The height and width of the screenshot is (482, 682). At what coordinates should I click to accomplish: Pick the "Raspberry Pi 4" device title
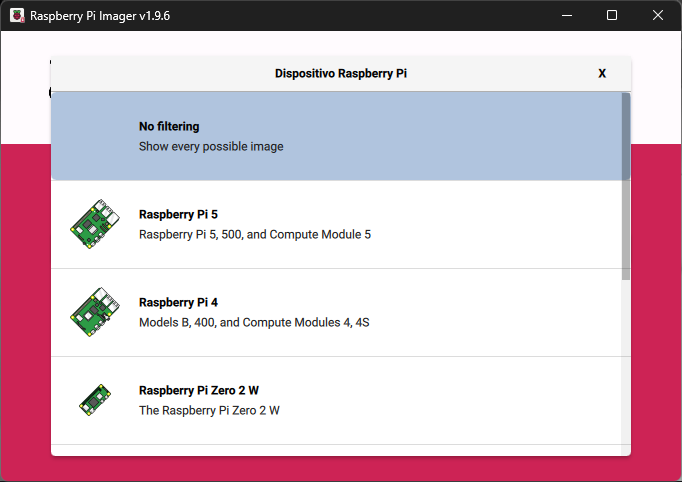(x=179, y=303)
